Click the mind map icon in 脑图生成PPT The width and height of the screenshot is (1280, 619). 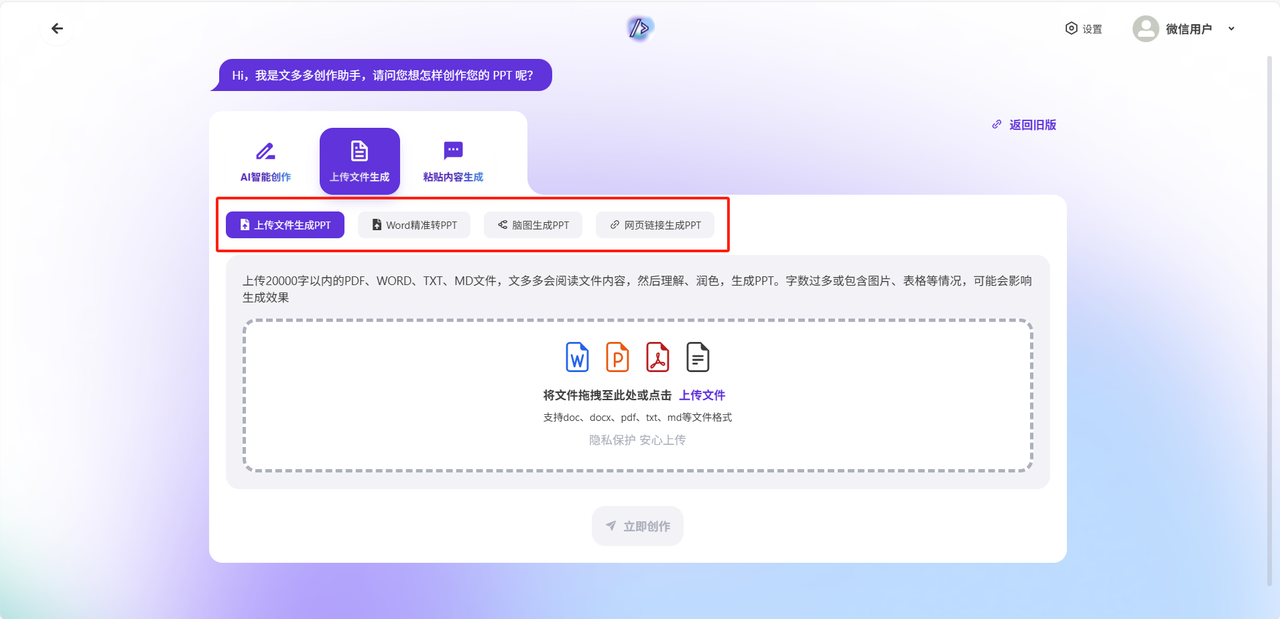pyautogui.click(x=502, y=225)
